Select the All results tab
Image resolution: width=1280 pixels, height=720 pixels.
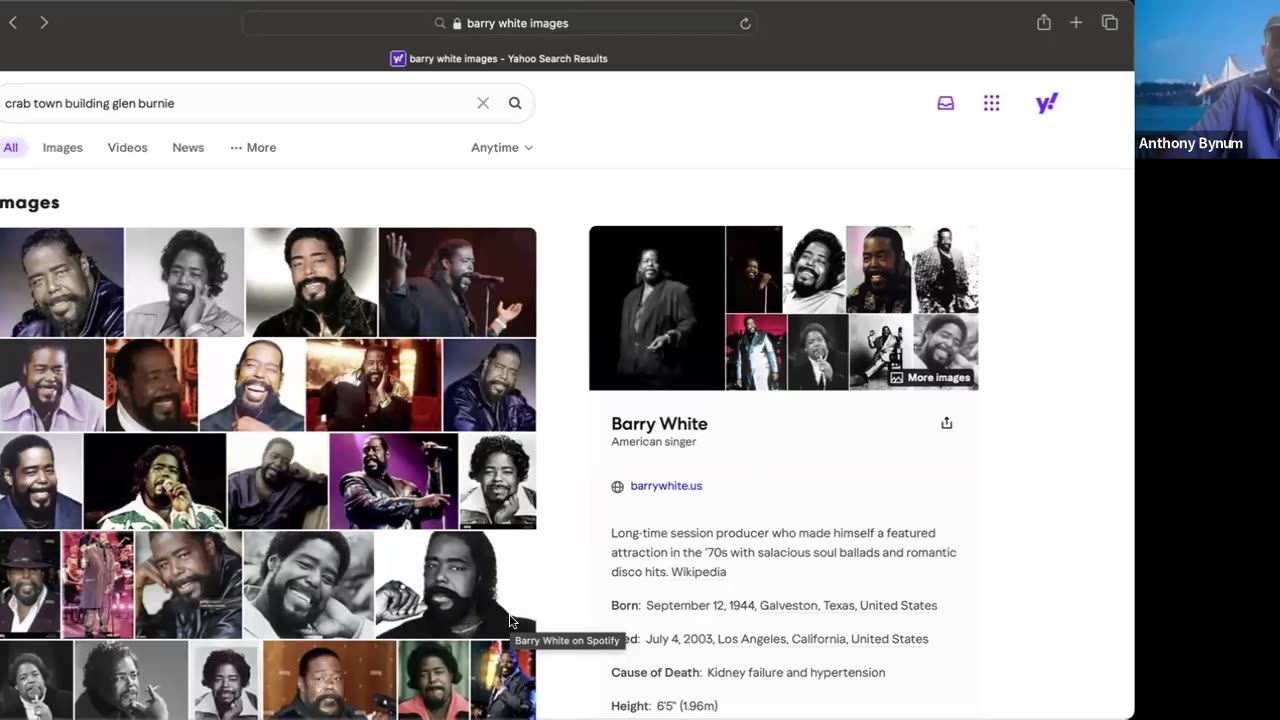tap(10, 147)
